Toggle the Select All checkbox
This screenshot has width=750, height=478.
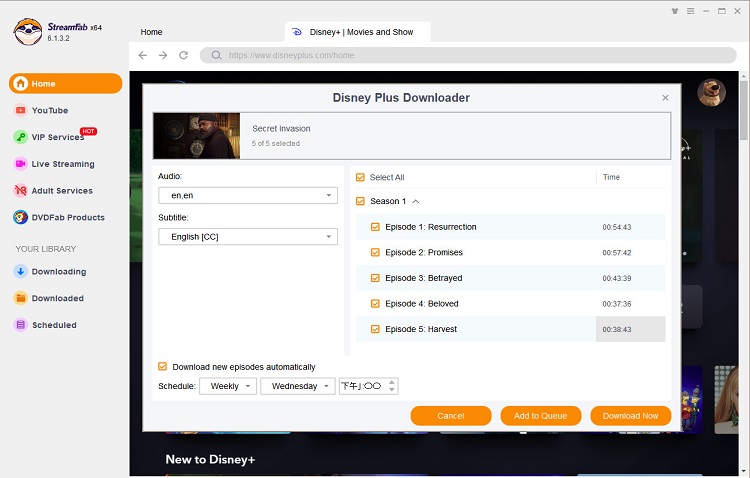coord(360,178)
